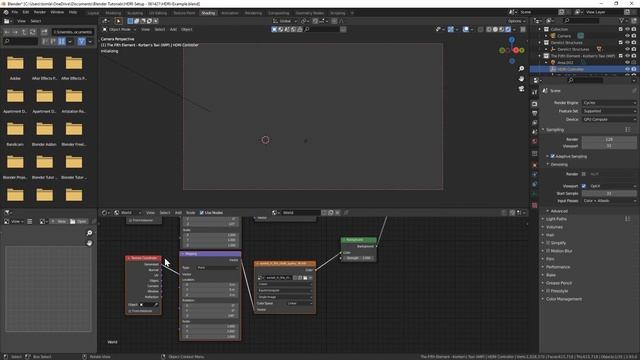The width and height of the screenshot is (640, 360).
Task: Open the viewport Options dropdown
Action: click(516, 21)
